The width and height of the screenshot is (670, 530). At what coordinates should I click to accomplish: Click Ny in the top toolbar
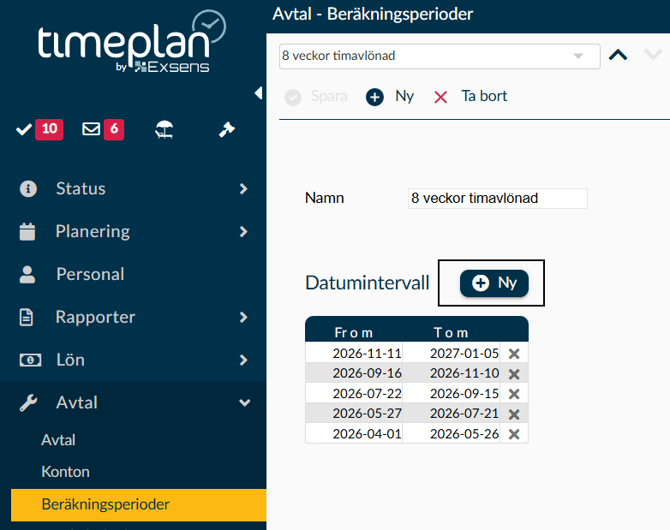390,97
